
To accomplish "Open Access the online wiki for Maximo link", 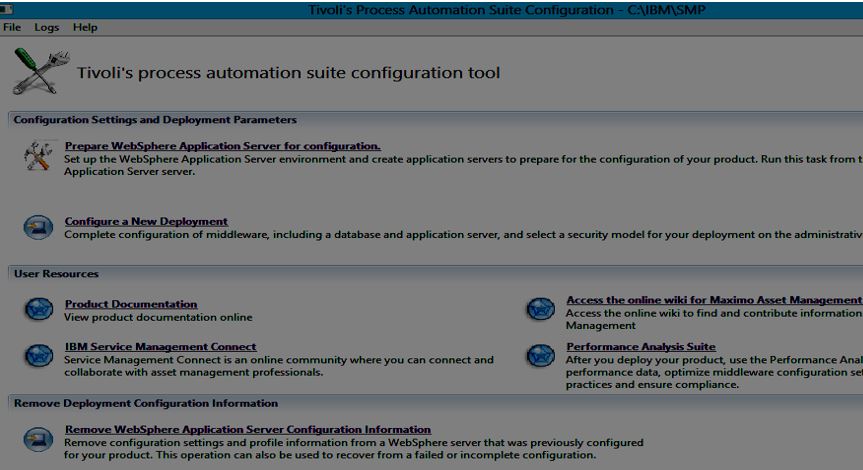I will (714, 300).
